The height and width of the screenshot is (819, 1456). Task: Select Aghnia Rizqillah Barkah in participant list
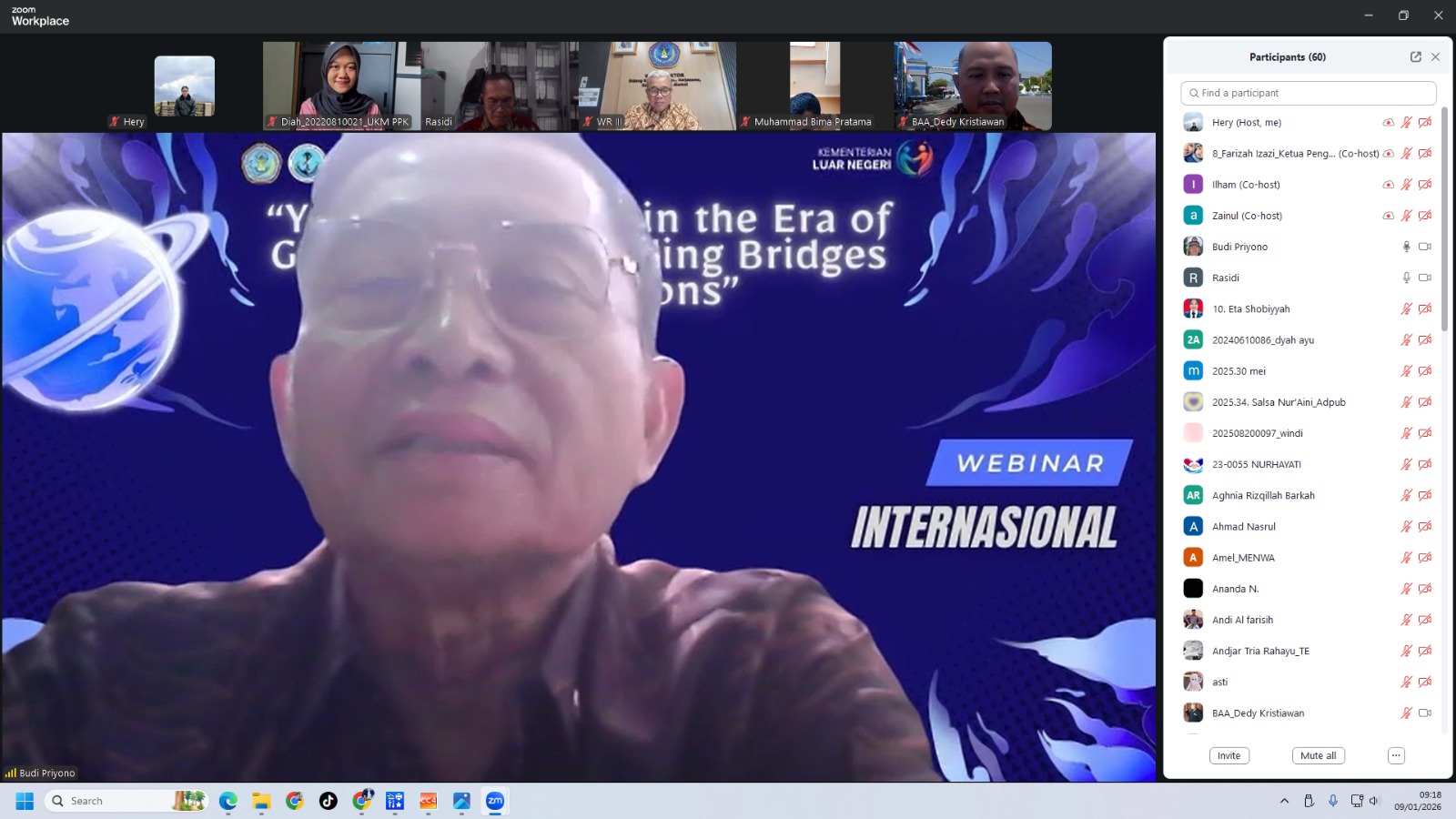tap(1262, 496)
